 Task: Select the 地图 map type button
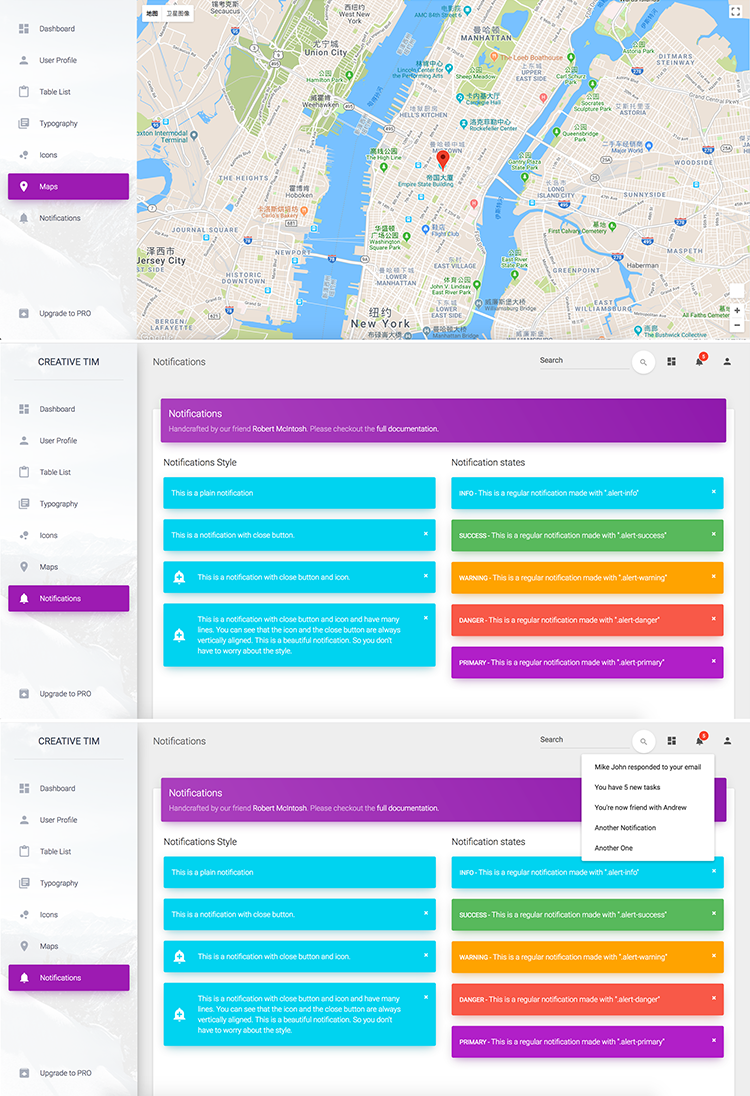tap(152, 14)
